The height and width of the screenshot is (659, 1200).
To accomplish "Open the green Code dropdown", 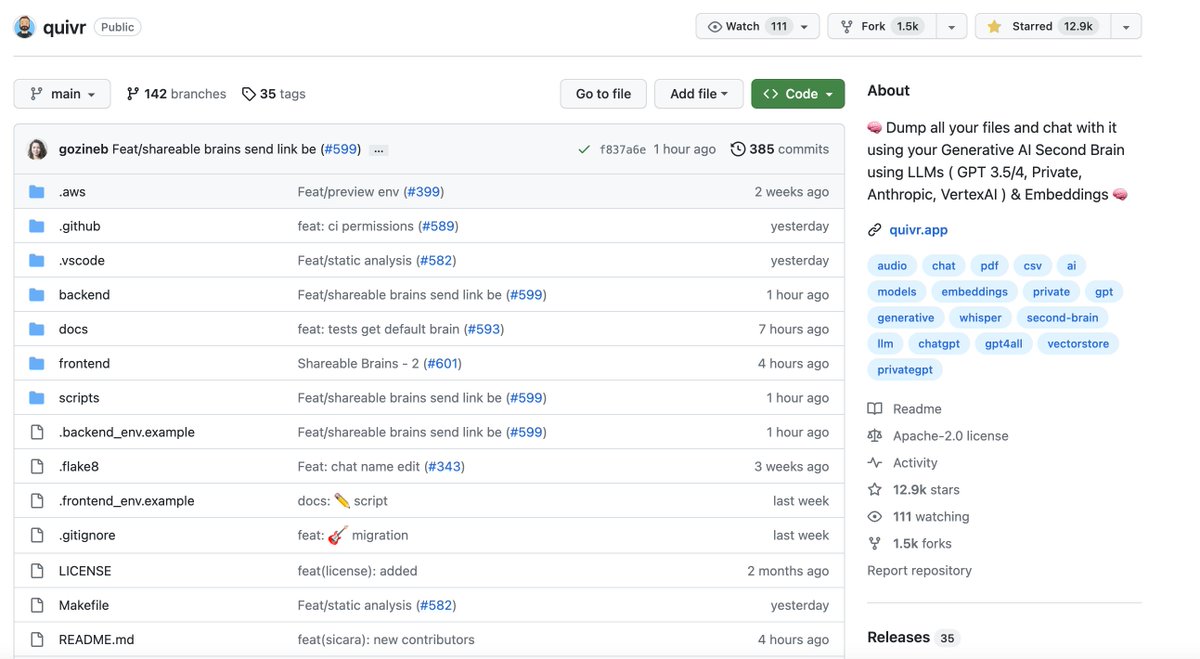I will [x=798, y=94].
